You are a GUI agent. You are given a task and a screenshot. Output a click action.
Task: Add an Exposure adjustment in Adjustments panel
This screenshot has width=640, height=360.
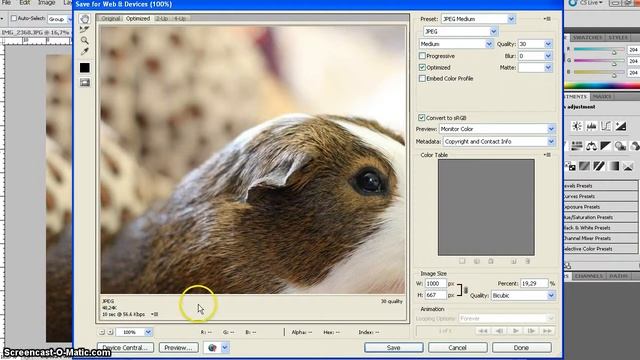(621, 126)
